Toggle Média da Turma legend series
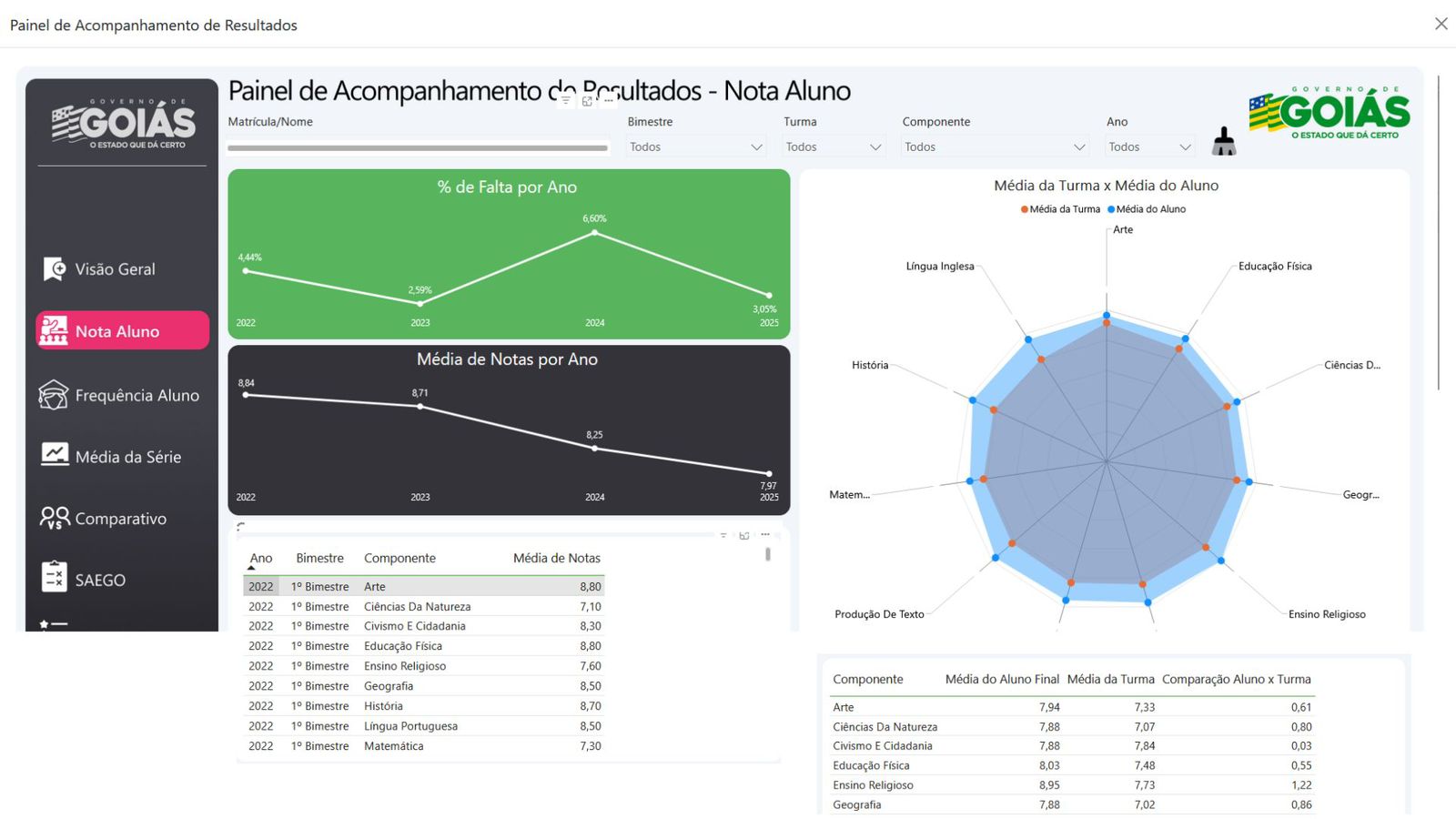 (x=1060, y=209)
